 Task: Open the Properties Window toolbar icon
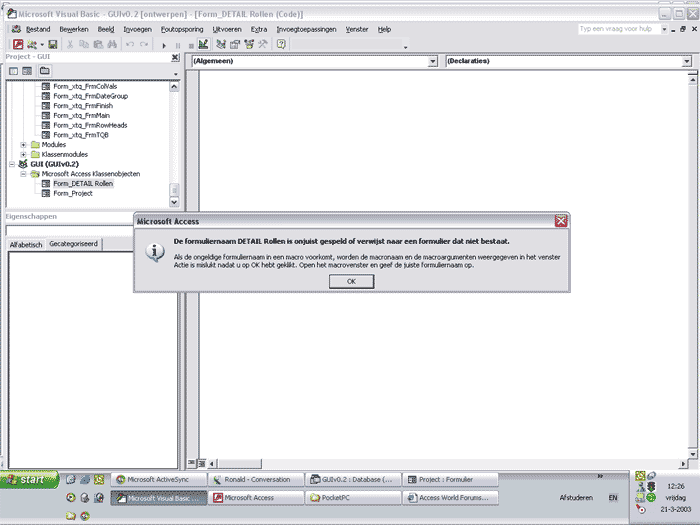coord(235,44)
